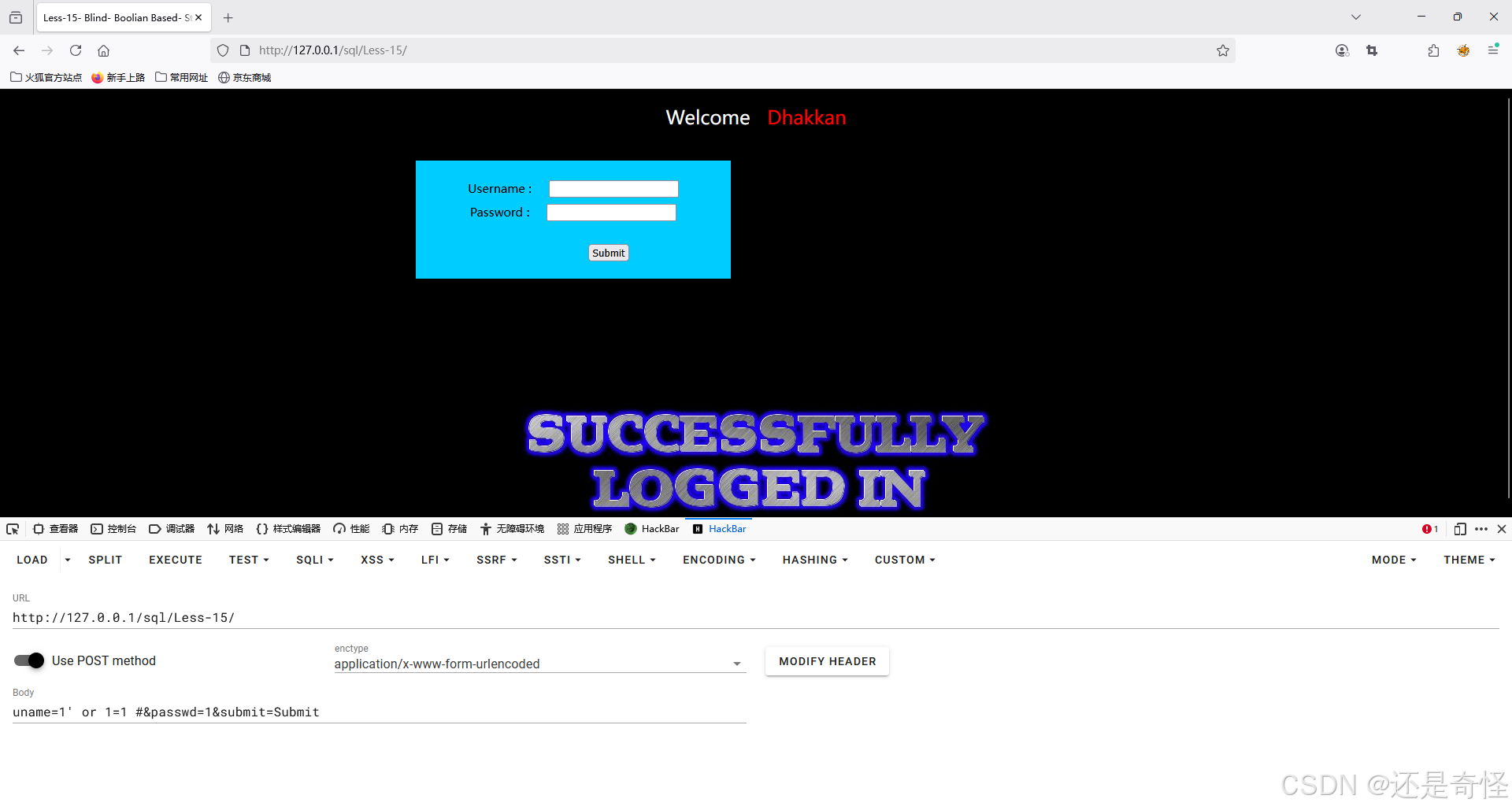Click the screenshot crop tool icon
This screenshot has height=810, width=1512.
1372,50
